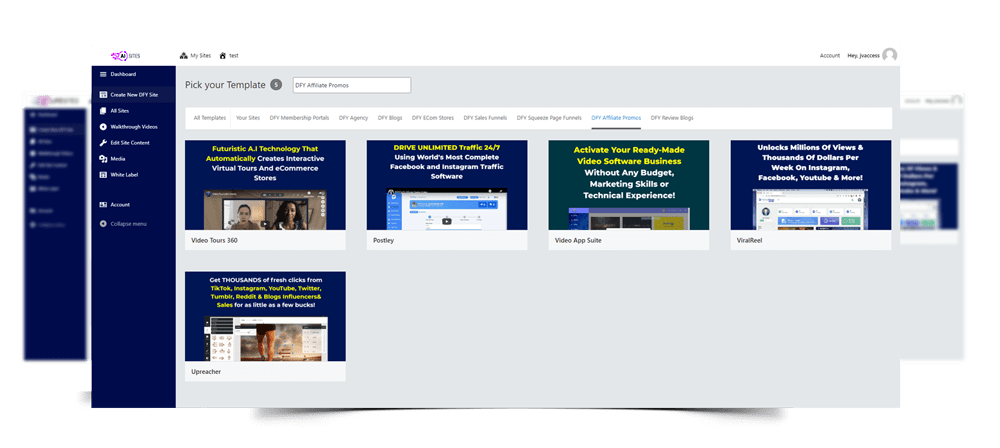Click the Walkthrough Videos play icon
1000x448 pixels.
click(103, 126)
